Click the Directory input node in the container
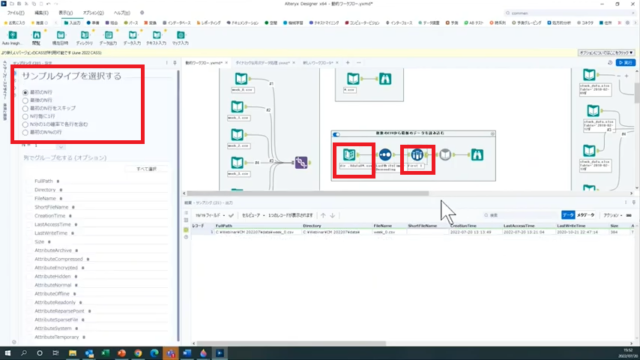 pos(349,155)
